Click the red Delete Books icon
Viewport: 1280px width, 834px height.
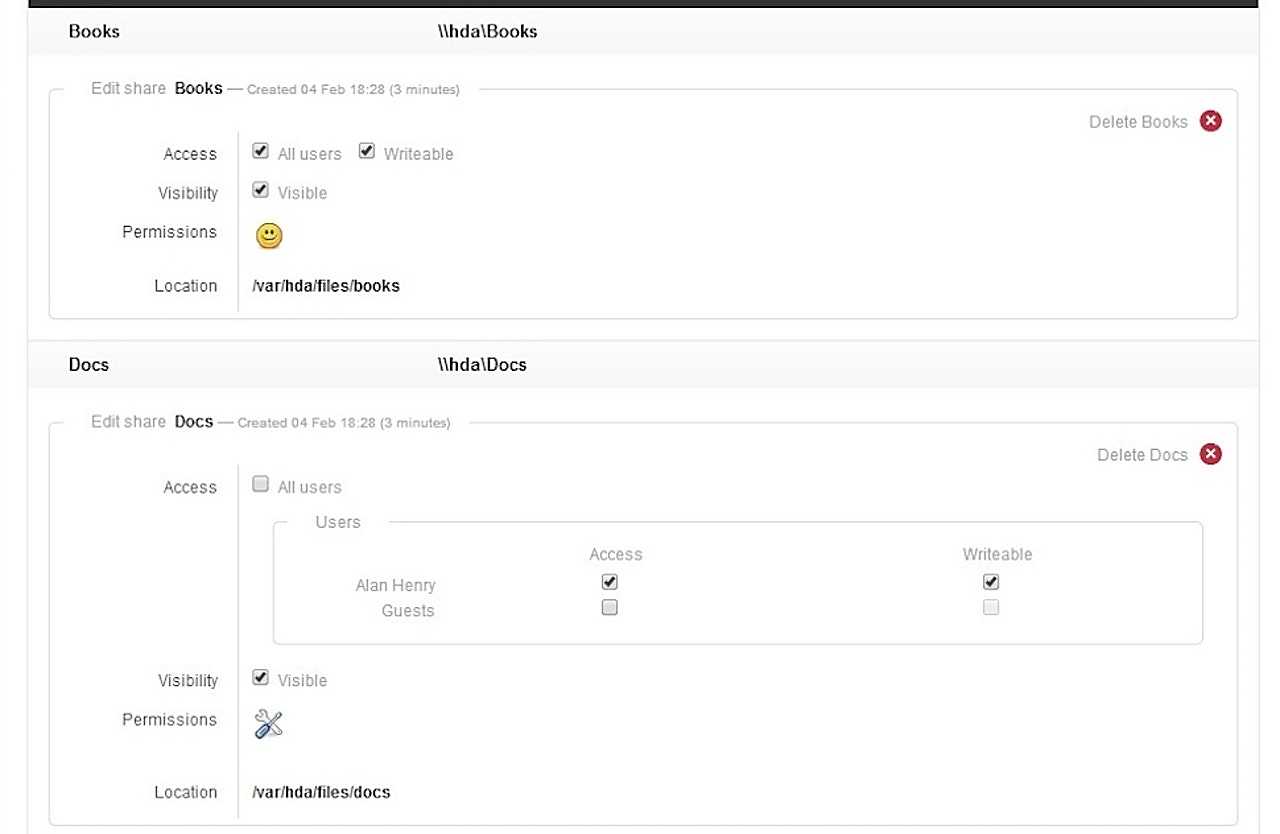1211,121
